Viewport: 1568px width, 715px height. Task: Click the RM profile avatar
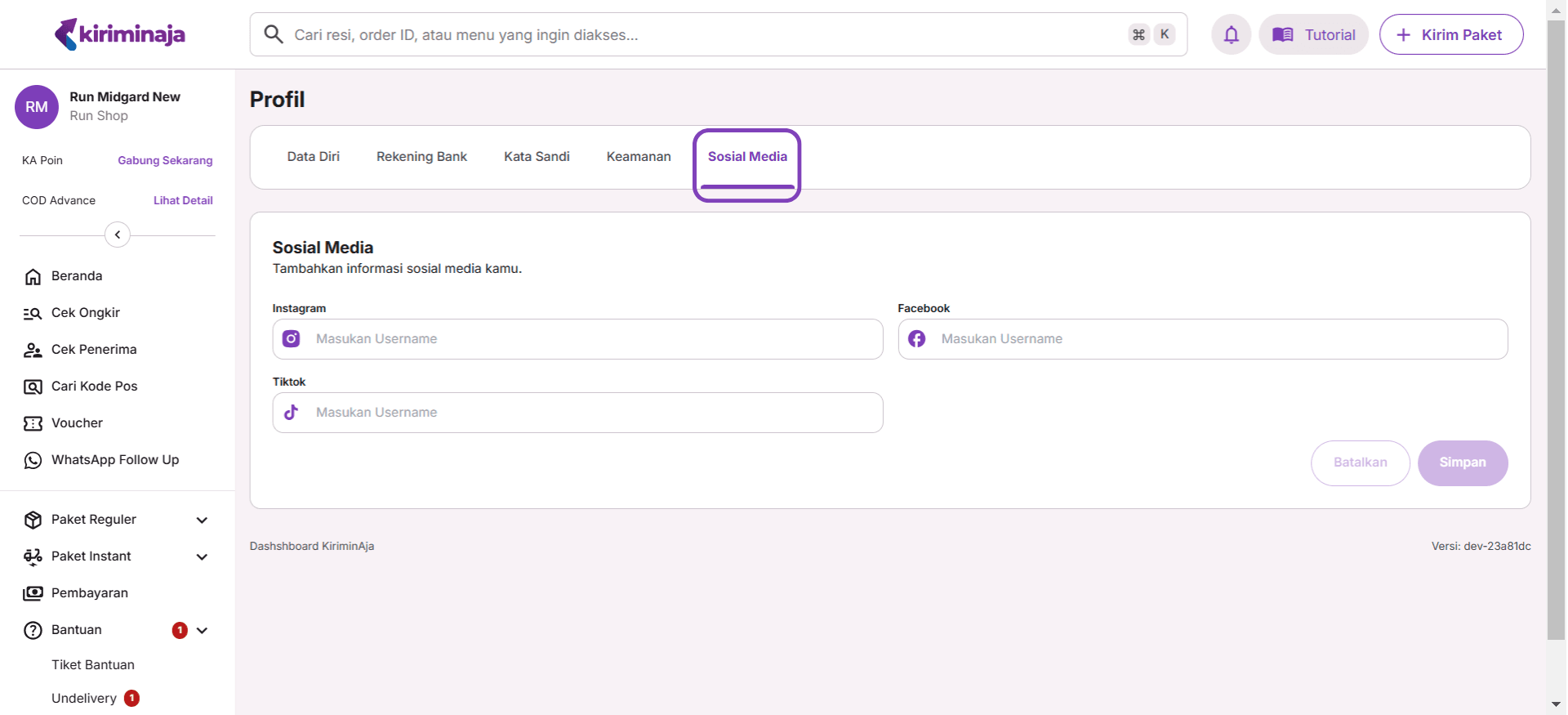(37, 107)
